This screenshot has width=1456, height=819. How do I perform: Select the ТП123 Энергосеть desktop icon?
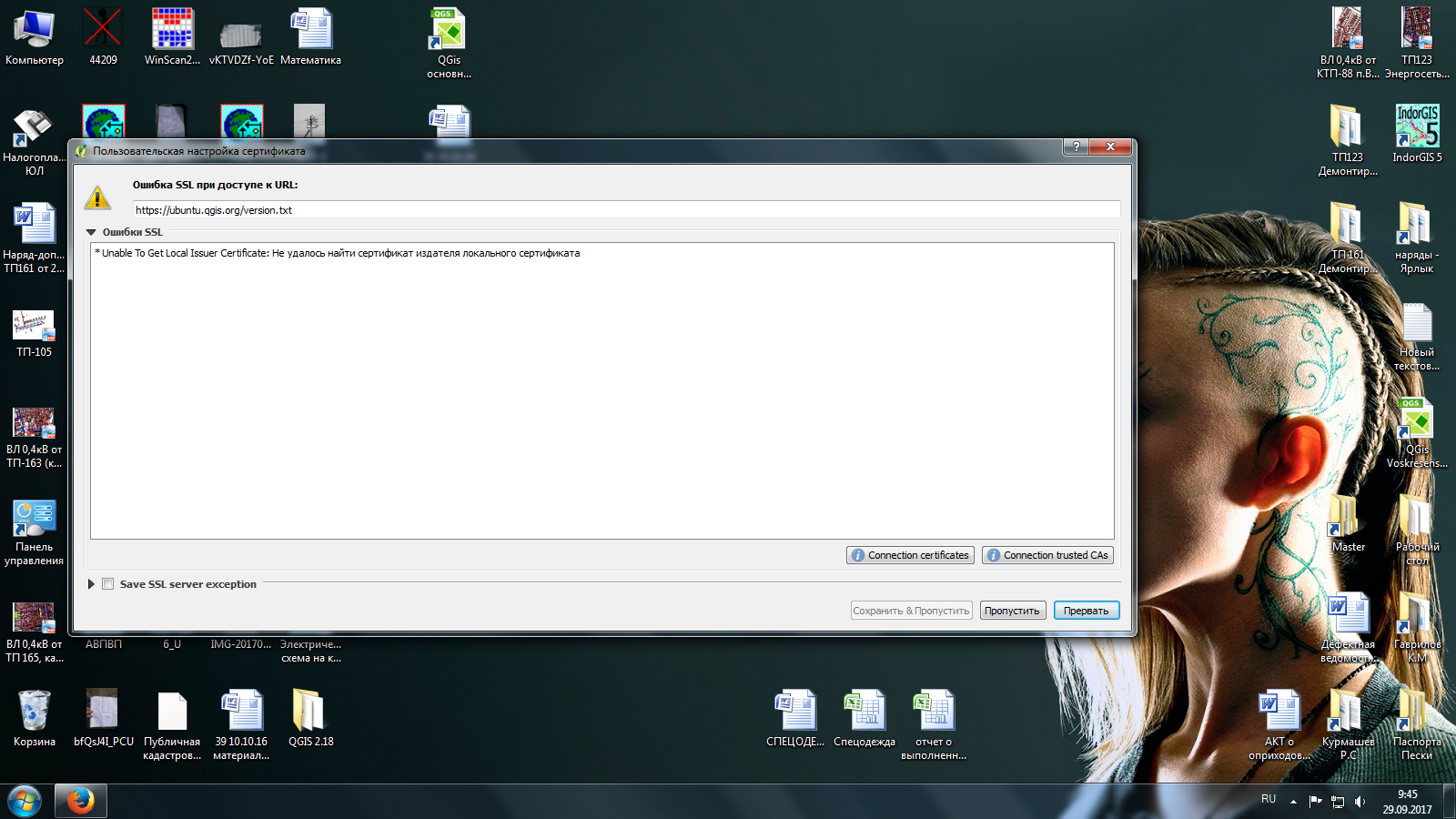(1417, 43)
